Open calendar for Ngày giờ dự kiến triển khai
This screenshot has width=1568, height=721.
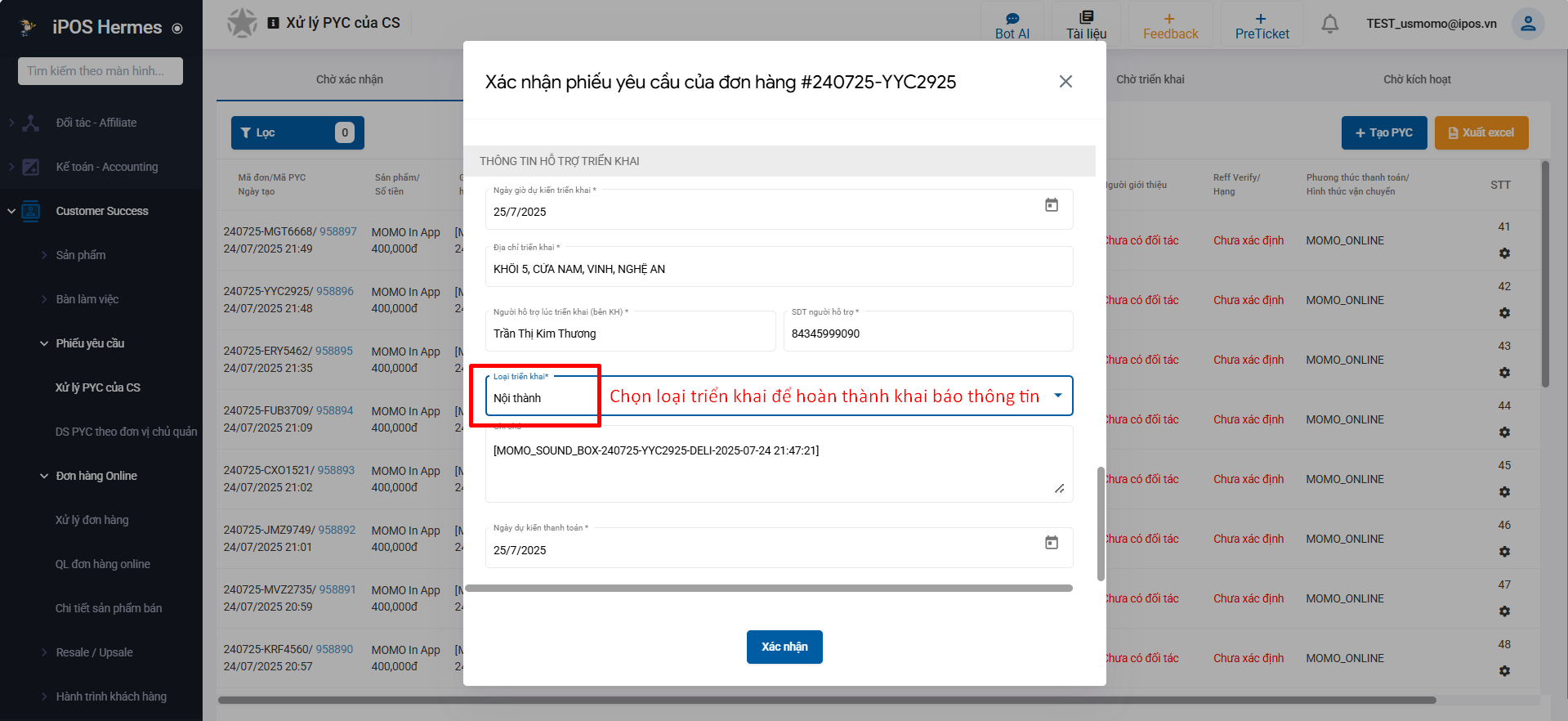tap(1052, 205)
